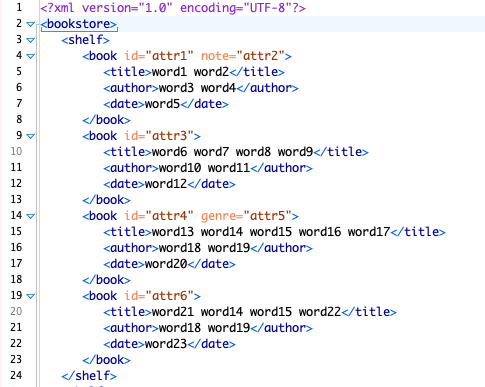Collapse the book attr1 fold arrow
The image size is (485, 387).
[x=30, y=56]
